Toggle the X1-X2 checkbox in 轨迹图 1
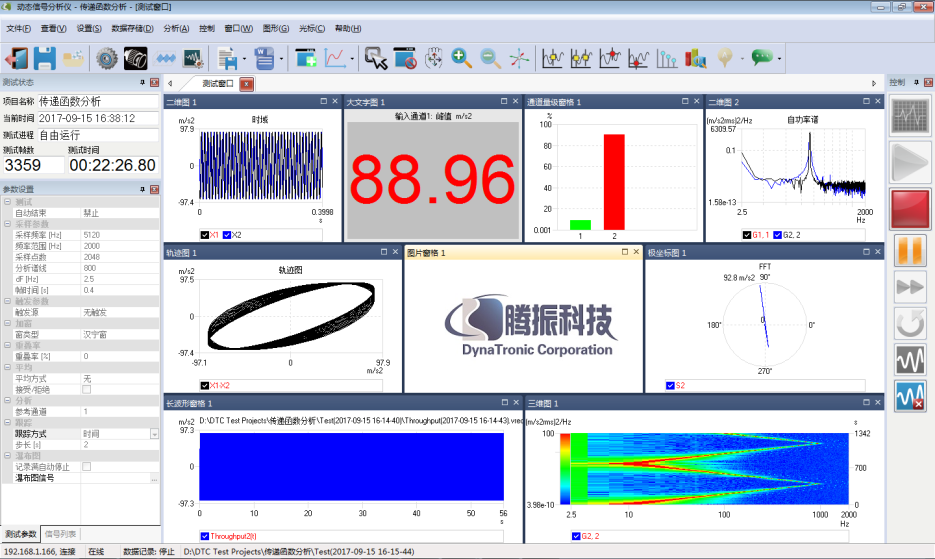 205,385
